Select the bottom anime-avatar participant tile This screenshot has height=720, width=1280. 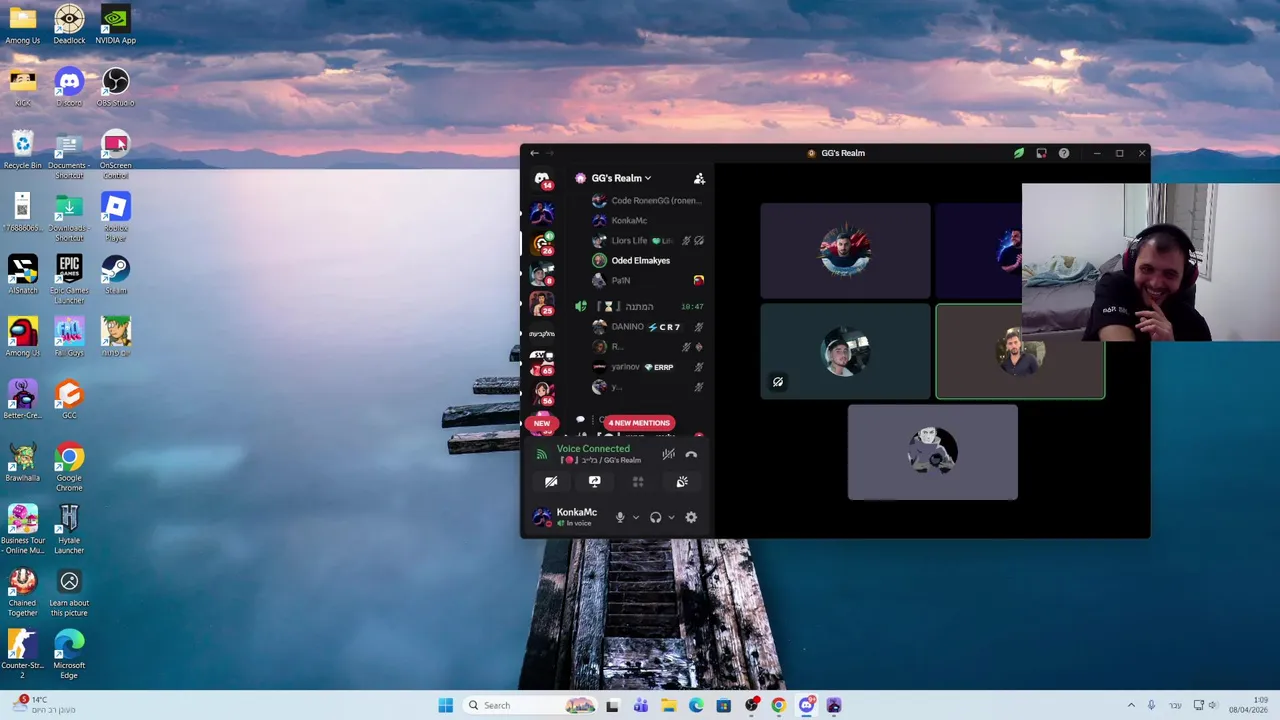(932, 452)
